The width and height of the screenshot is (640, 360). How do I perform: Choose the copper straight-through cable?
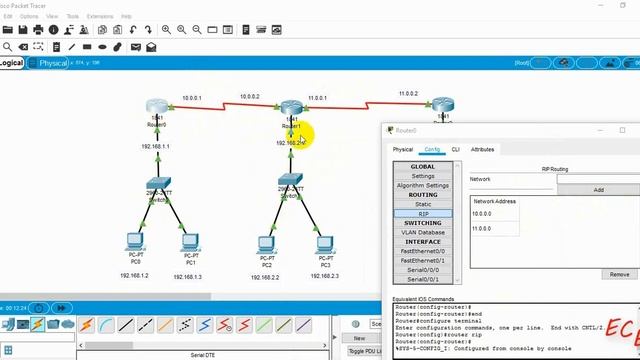coord(126,325)
